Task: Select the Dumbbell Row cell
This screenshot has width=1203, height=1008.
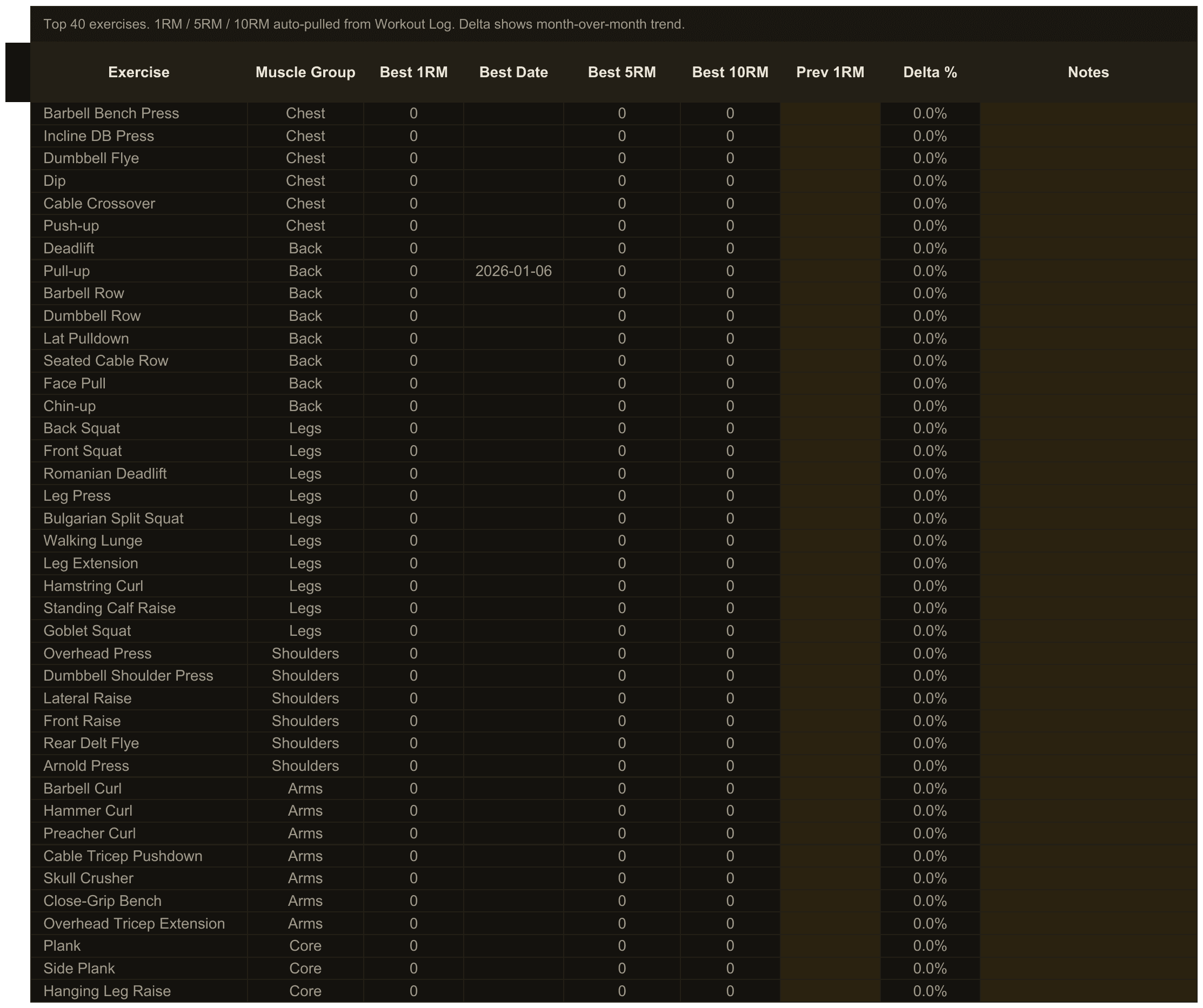Action: (139, 315)
